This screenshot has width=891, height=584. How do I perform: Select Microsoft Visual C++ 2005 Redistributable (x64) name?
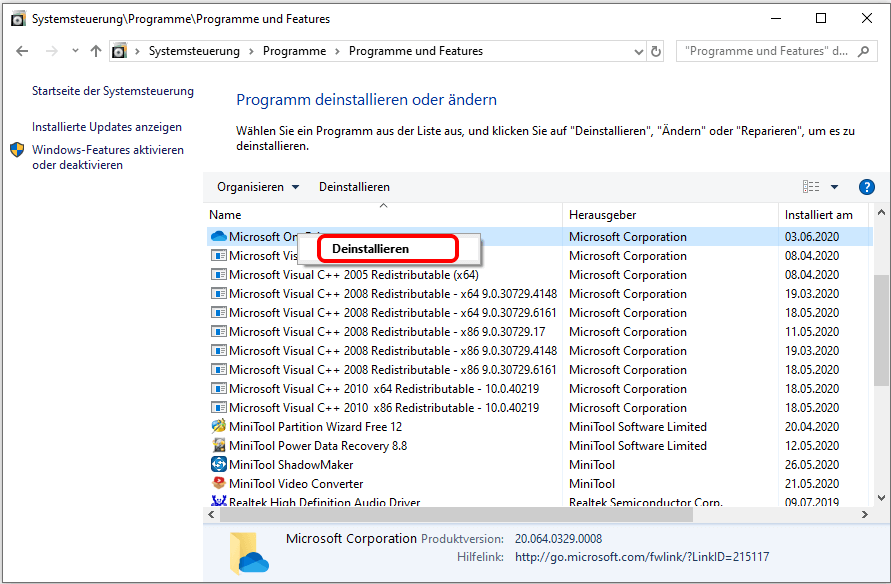[353, 275]
